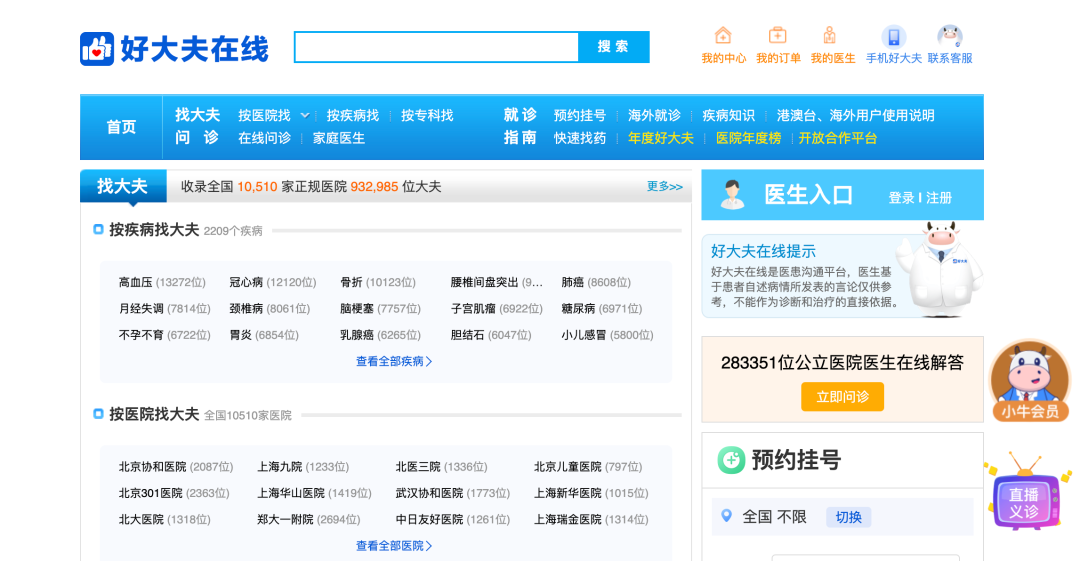Click 登录 in 医生入口

coord(901,198)
